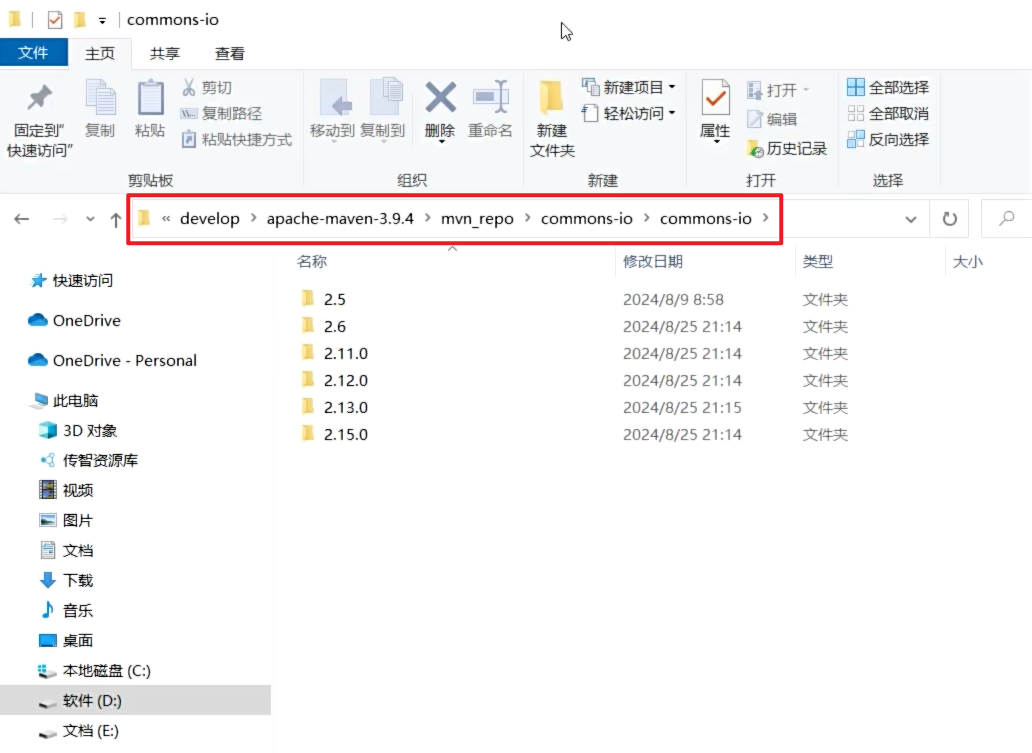Pin folder to Quick access

click(39, 120)
